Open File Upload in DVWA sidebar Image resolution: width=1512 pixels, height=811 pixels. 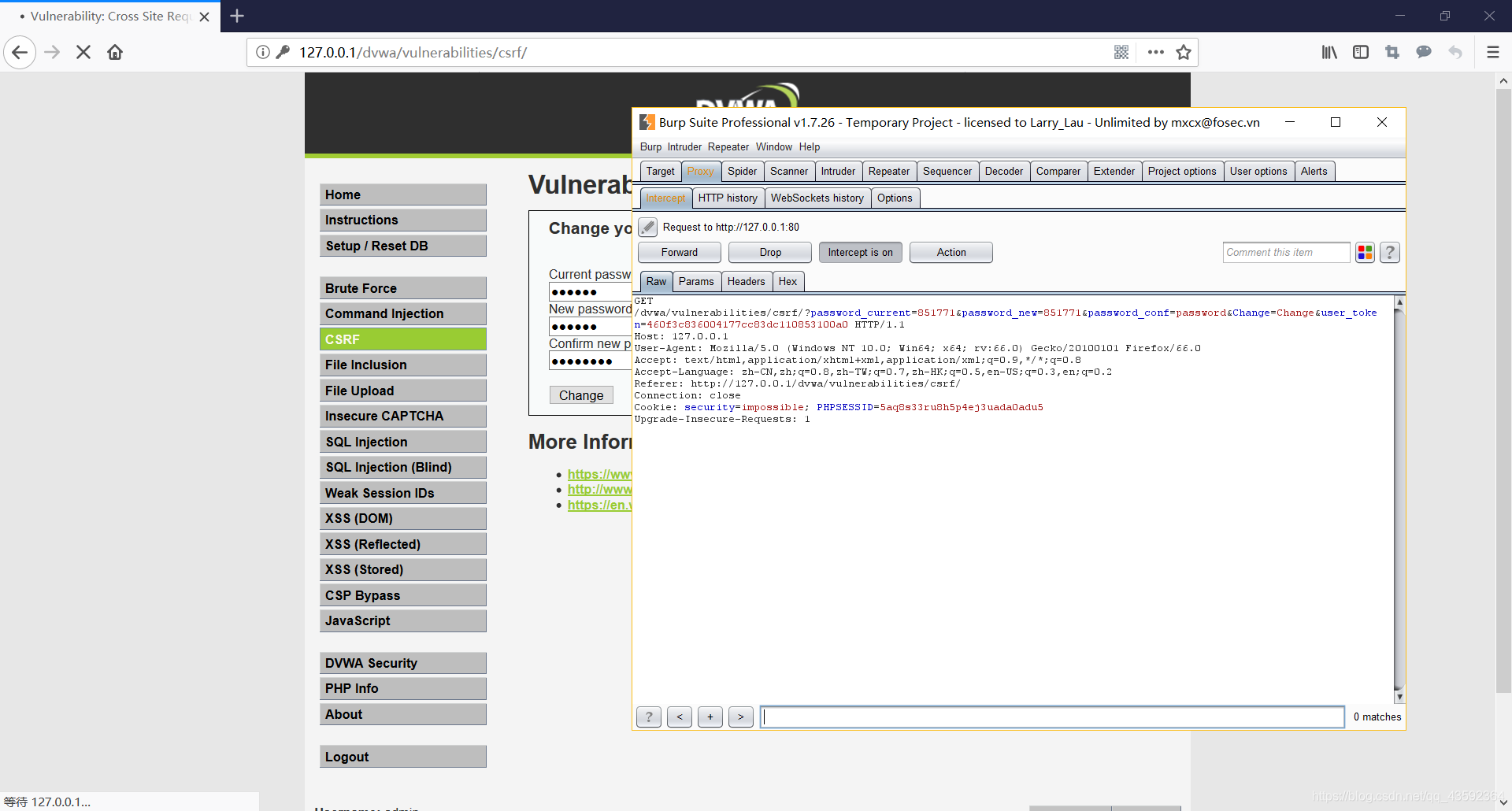[403, 391]
